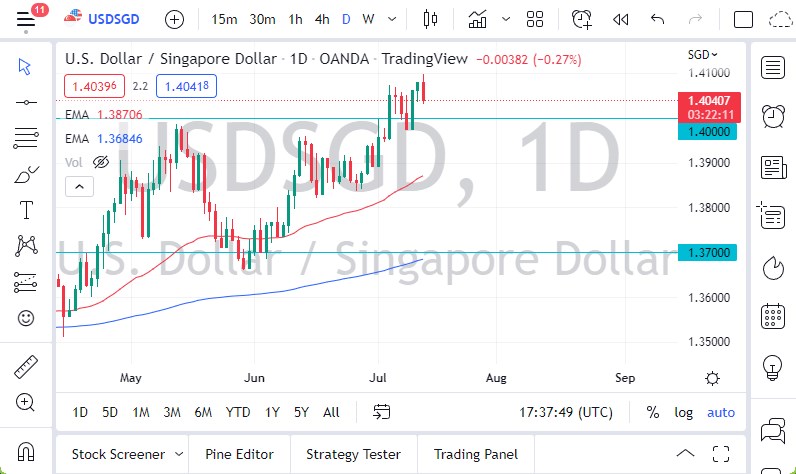Select the 1h timeframe
The height and width of the screenshot is (474, 796).
pyautogui.click(x=295, y=19)
